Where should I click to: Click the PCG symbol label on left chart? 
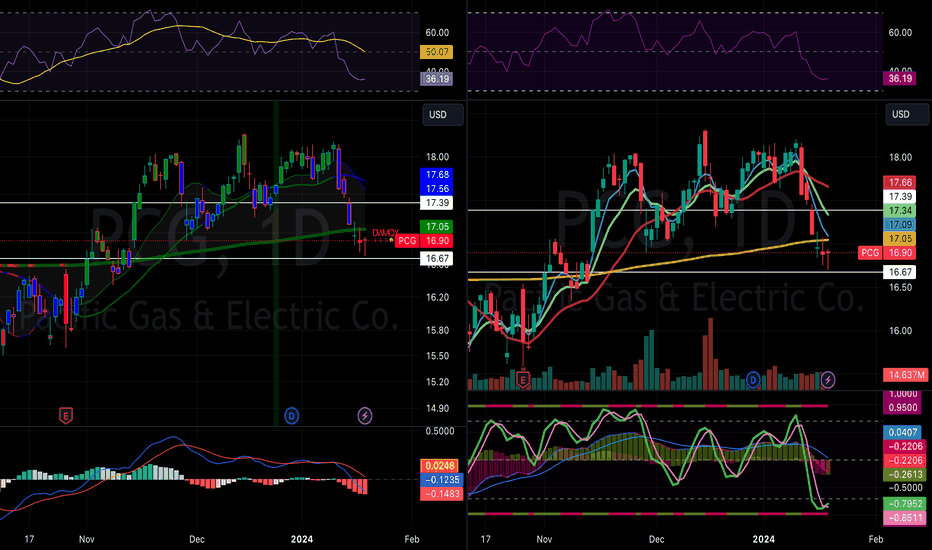(407, 241)
